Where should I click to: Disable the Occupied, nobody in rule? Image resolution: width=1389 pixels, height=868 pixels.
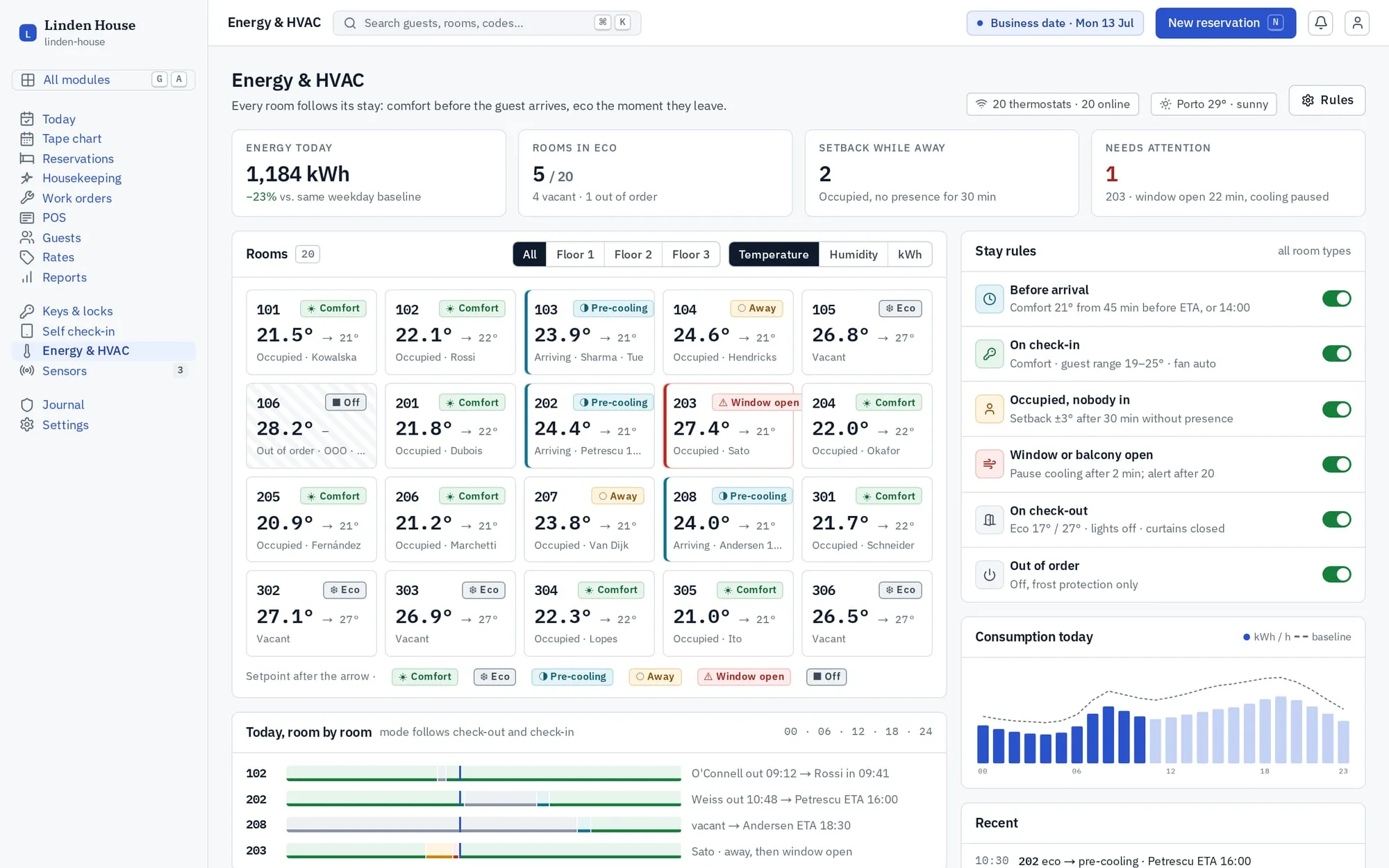tap(1336, 409)
